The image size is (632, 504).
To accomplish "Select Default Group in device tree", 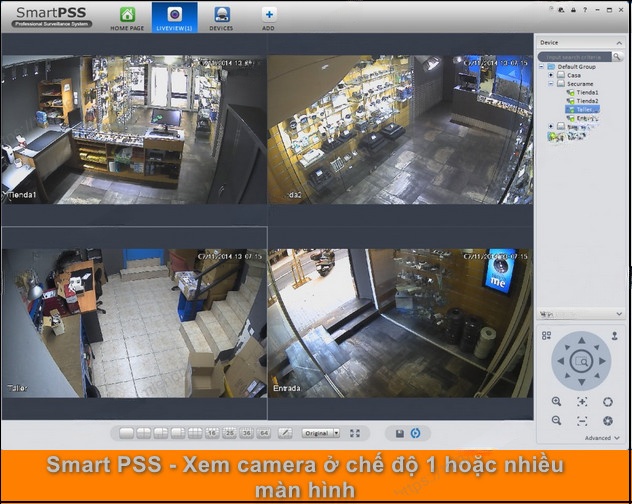I will tap(572, 67).
